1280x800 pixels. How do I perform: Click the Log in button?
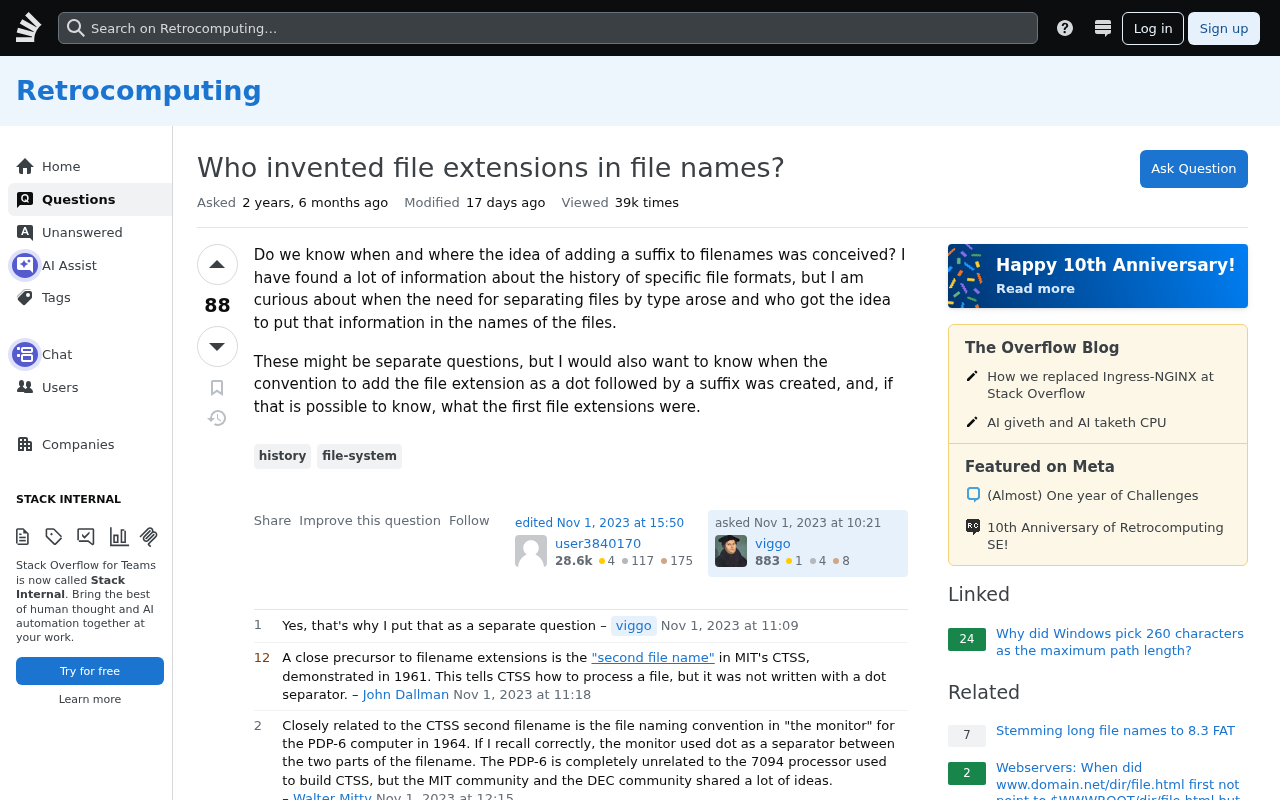coord(1153,28)
